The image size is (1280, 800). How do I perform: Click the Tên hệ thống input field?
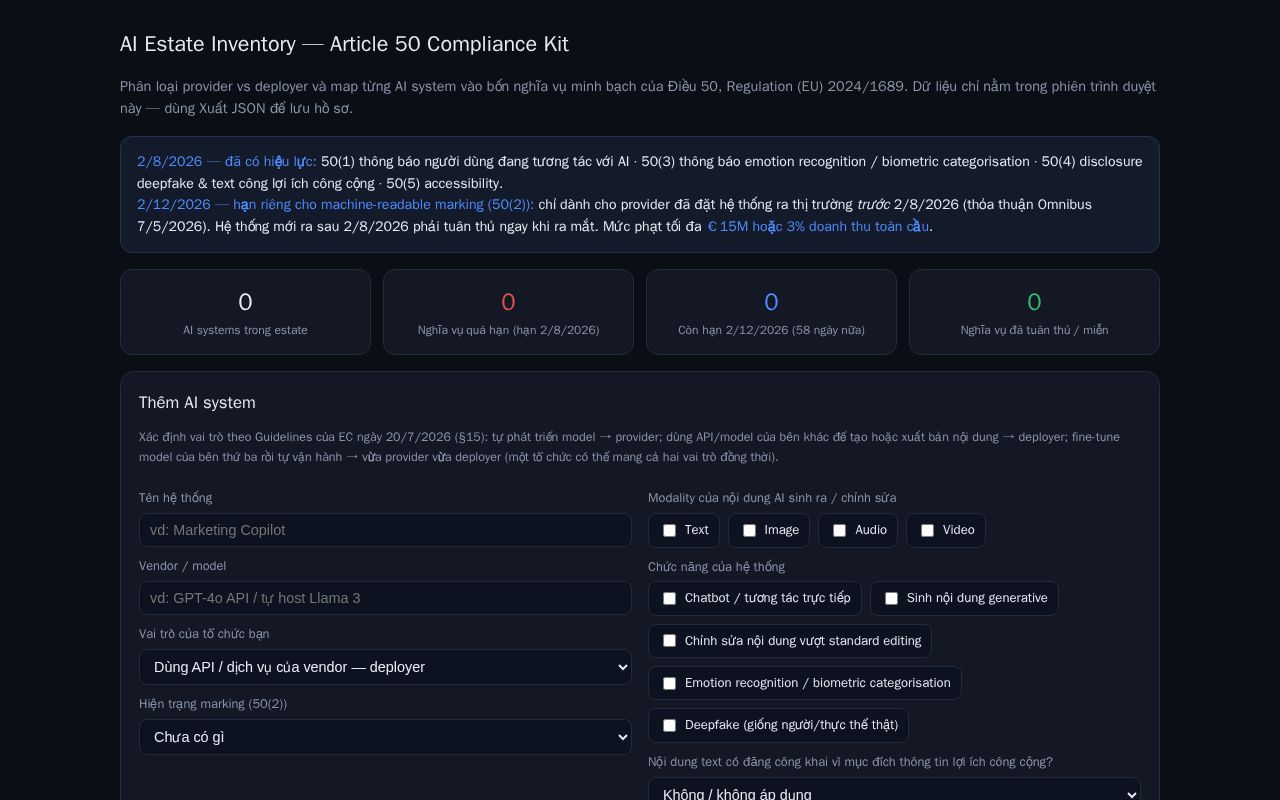(x=385, y=530)
